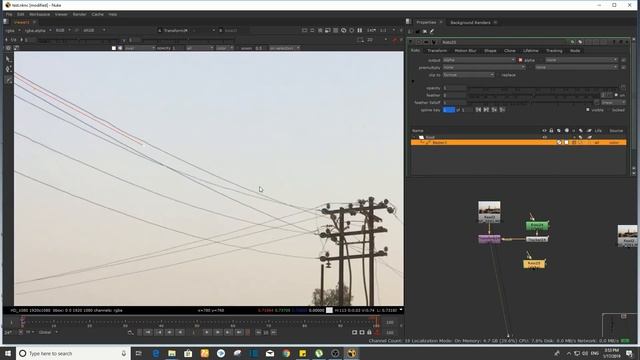
Task: Open the feather falloff type dropdown
Action: [x=613, y=102]
